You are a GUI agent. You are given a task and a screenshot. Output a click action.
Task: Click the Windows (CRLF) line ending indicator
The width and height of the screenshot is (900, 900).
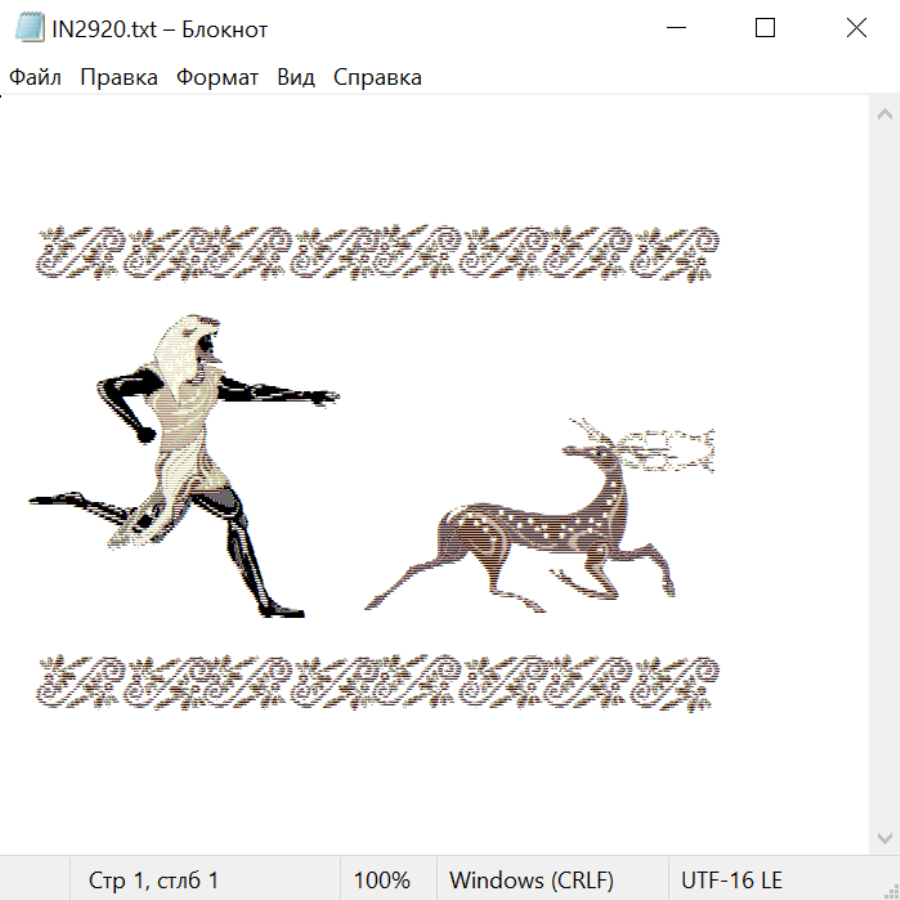[x=531, y=880]
